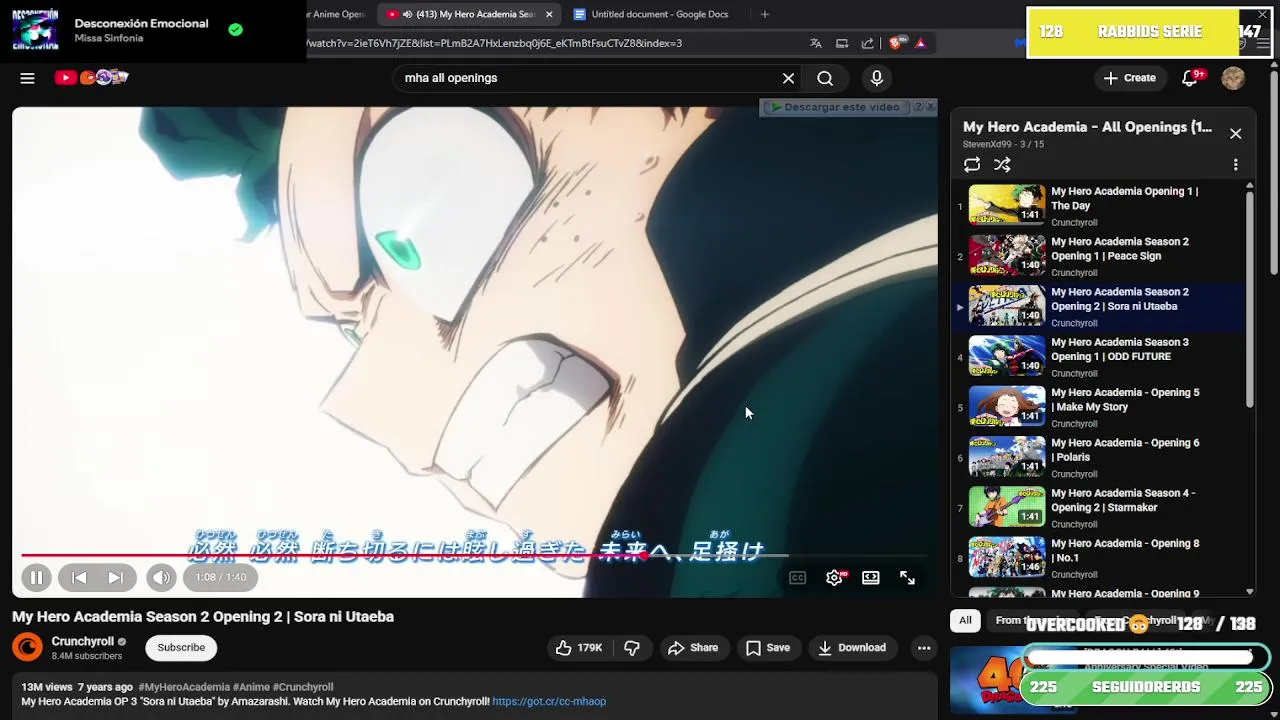Close the 'Descargar este video' overlay
Image resolution: width=1280 pixels, height=720 pixels.
(930, 106)
